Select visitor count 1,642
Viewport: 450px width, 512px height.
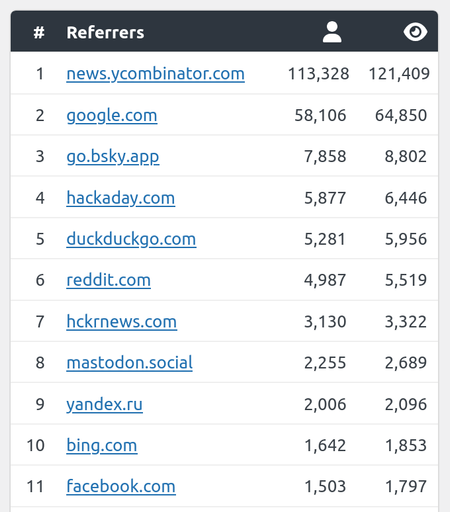point(325,446)
